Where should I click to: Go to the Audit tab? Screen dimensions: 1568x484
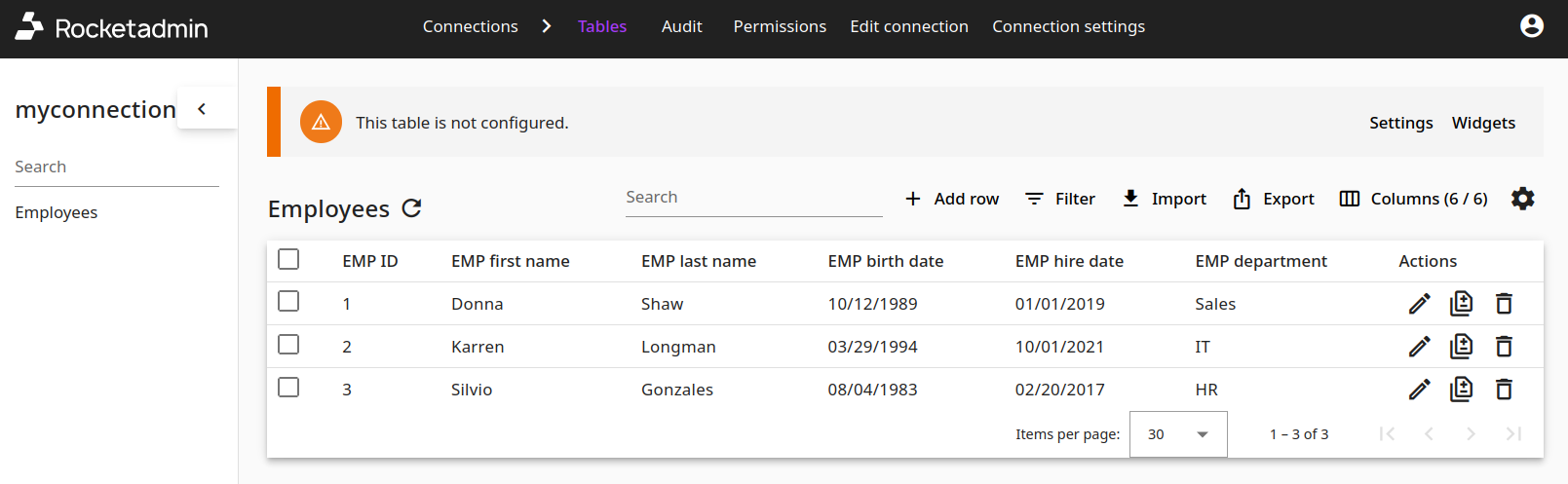click(x=681, y=26)
